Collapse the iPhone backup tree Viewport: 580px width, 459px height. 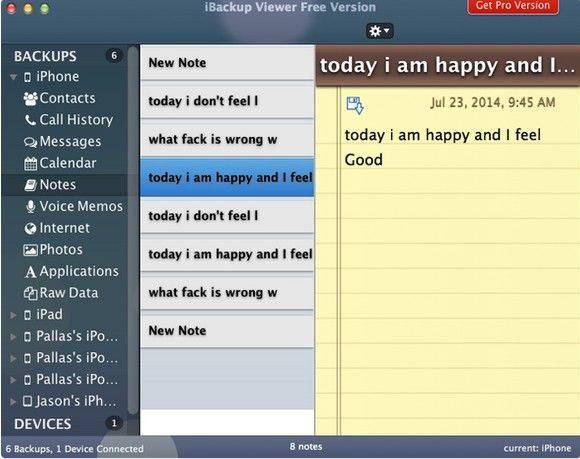pos(14,77)
